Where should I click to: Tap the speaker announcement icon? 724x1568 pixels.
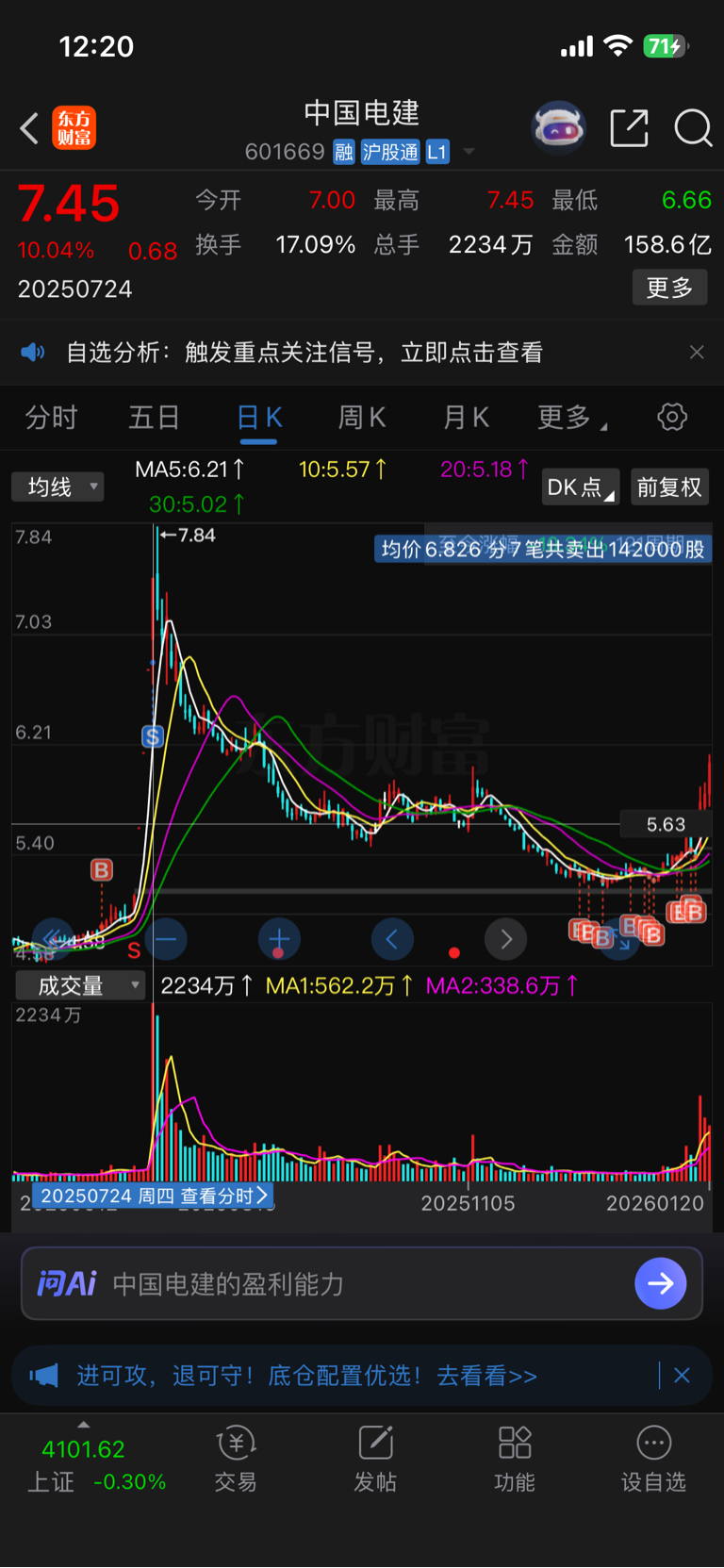pos(33,353)
